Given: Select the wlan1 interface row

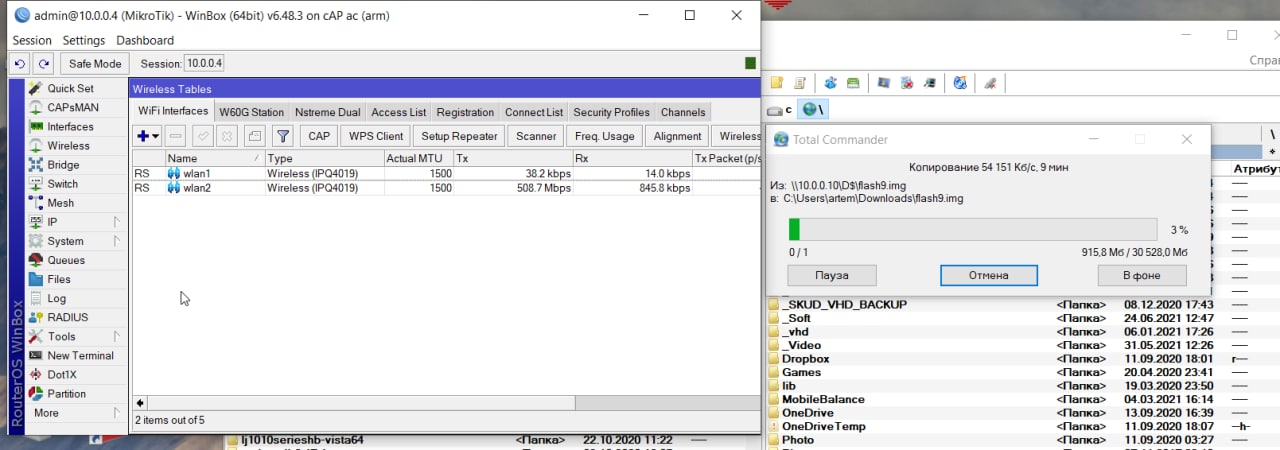Looking at the screenshot, I should (x=446, y=174).
